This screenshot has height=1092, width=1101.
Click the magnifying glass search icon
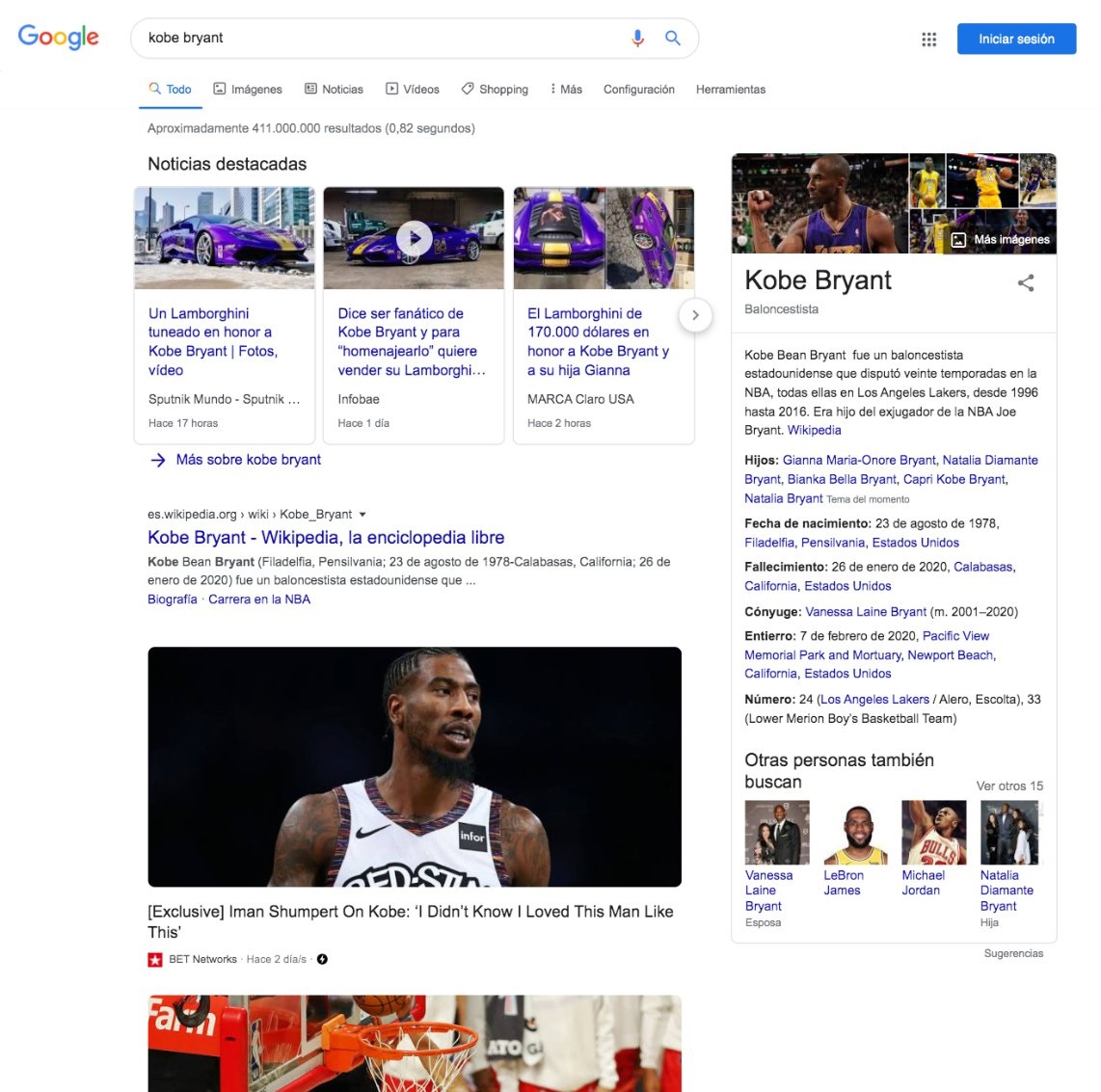point(672,38)
